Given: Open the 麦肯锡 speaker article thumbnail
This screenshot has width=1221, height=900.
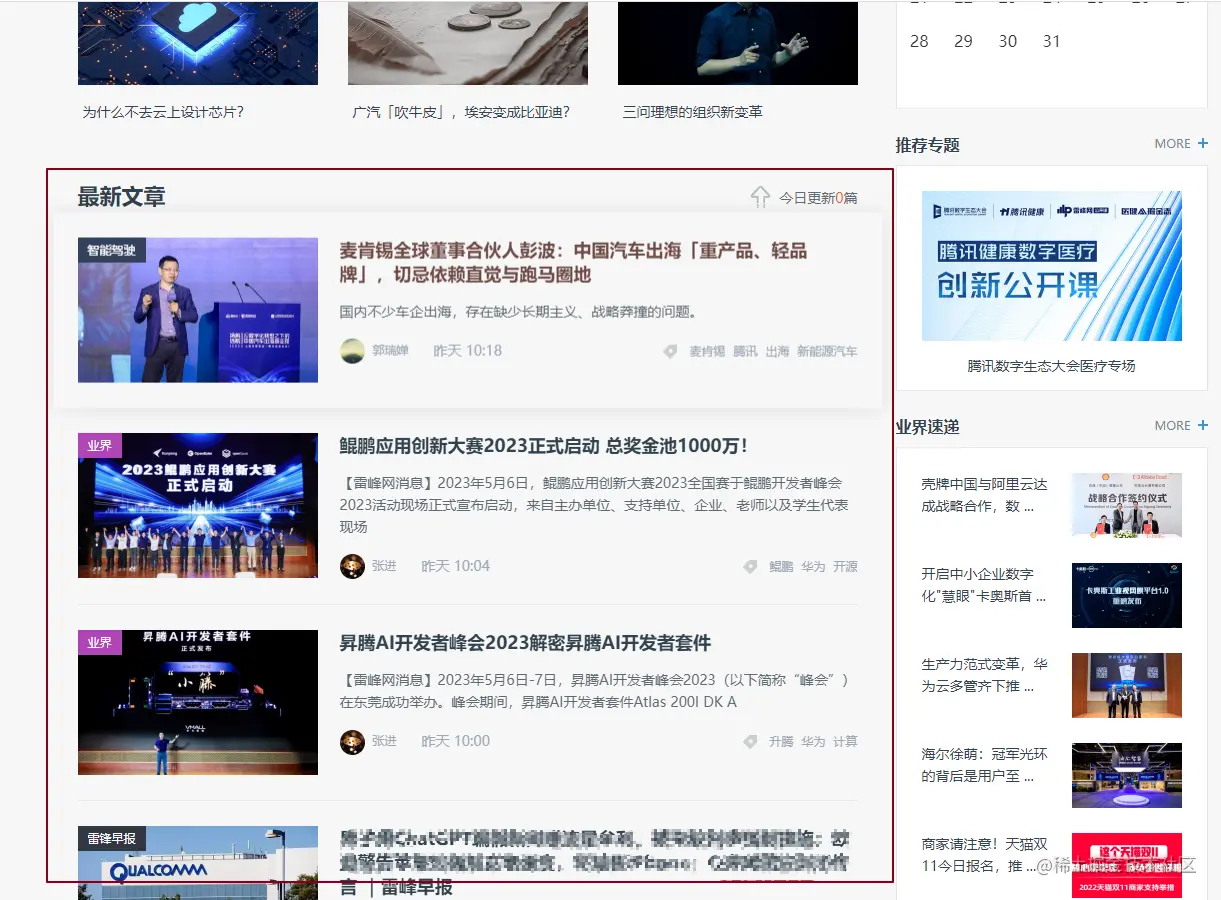Looking at the screenshot, I should click(198, 310).
